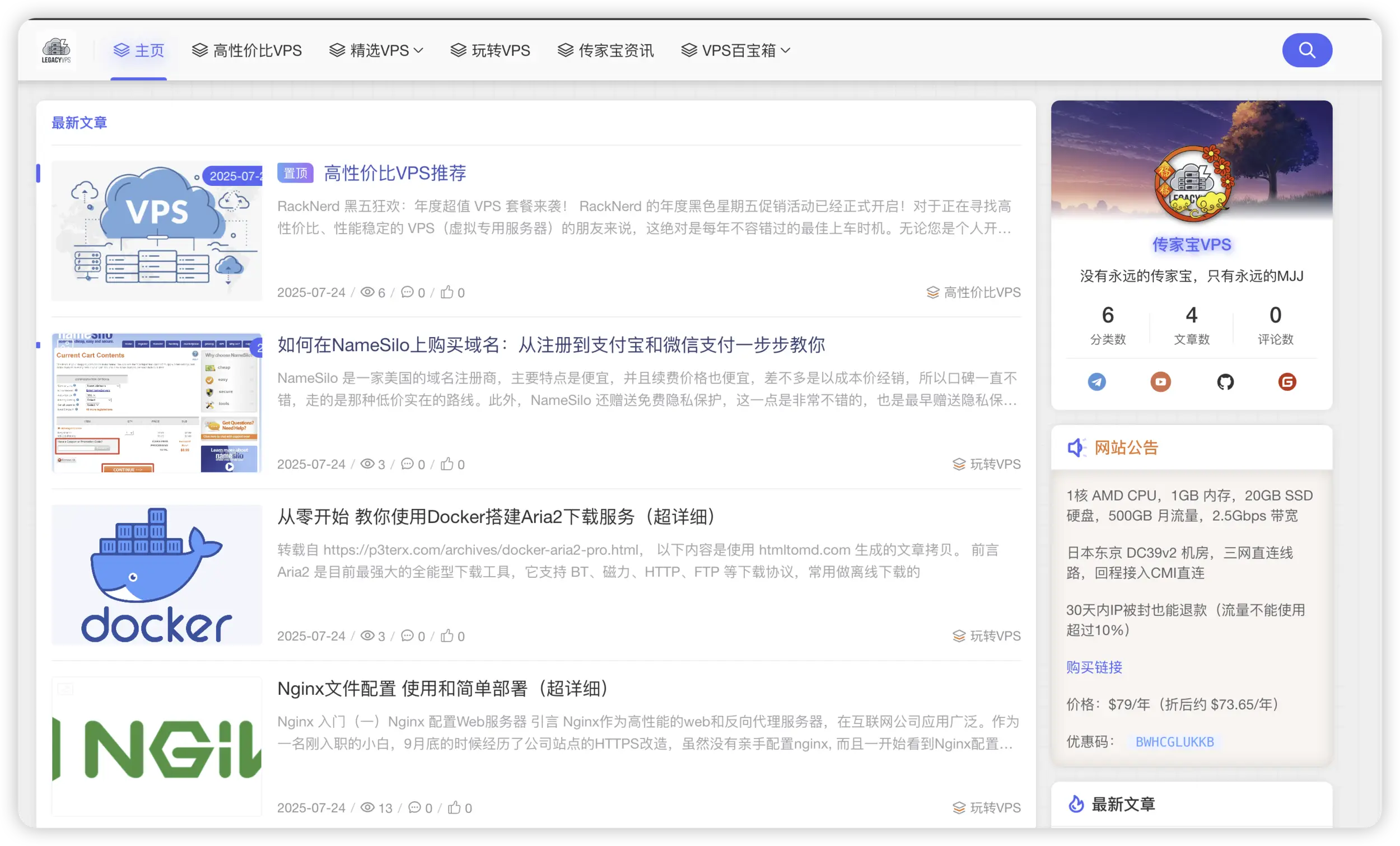The image size is (1400, 846).
Task: Open the Telegram social icon
Action: point(1096,381)
